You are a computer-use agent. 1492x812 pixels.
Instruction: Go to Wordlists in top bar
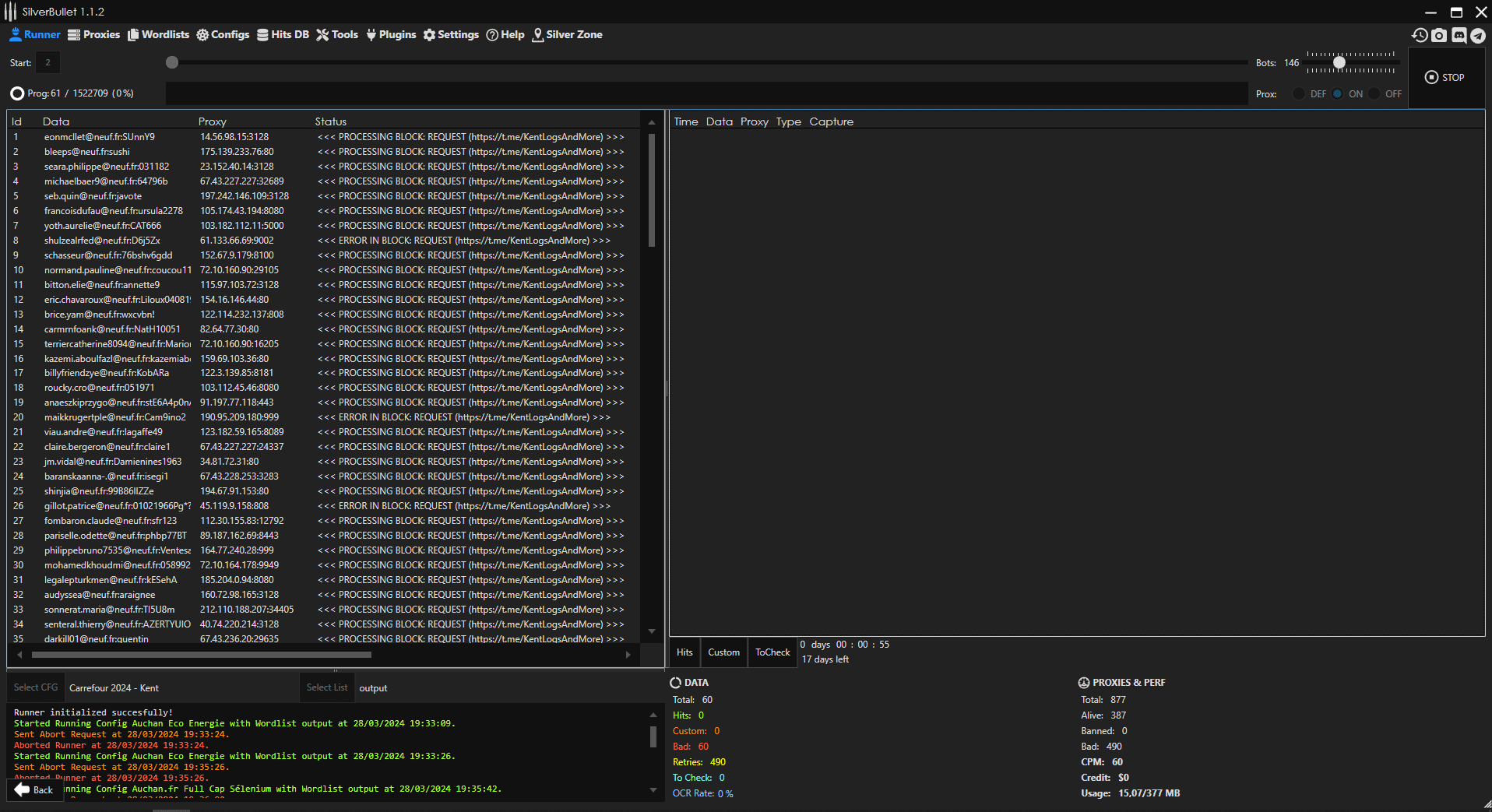click(x=158, y=34)
